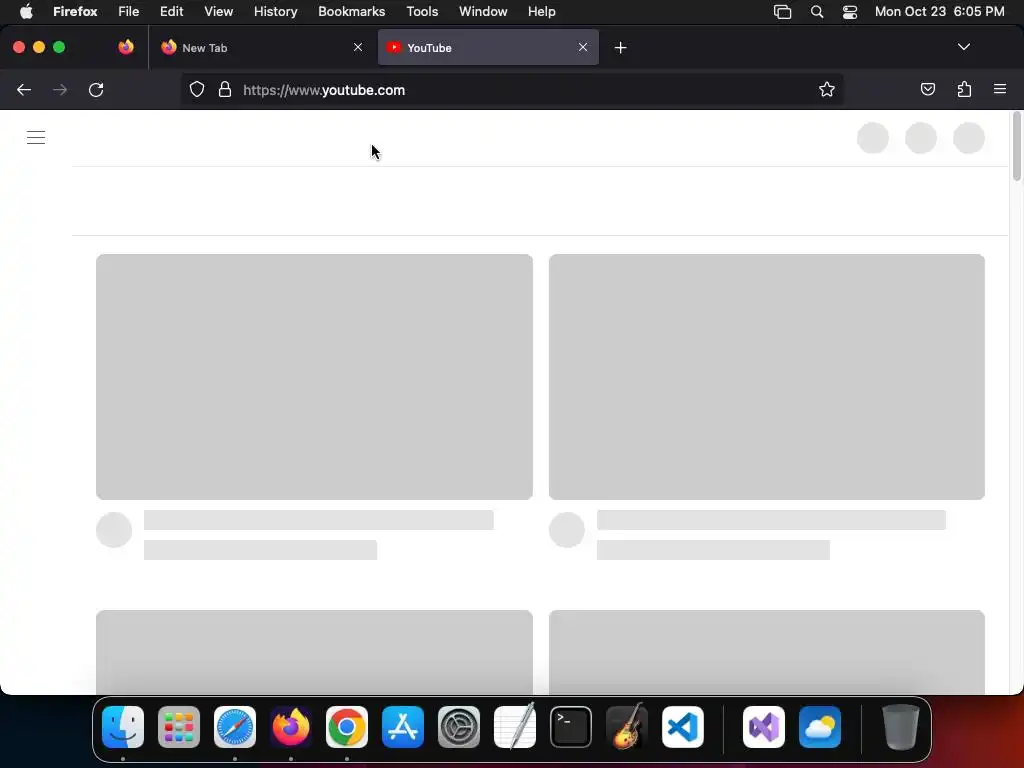Click Firefox icon in the Dock

tap(291, 727)
